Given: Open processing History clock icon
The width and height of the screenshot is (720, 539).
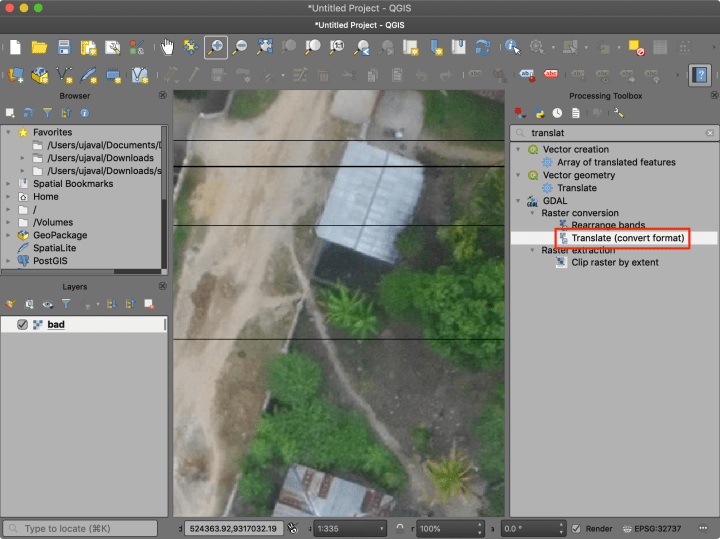Looking at the screenshot, I should (557, 113).
